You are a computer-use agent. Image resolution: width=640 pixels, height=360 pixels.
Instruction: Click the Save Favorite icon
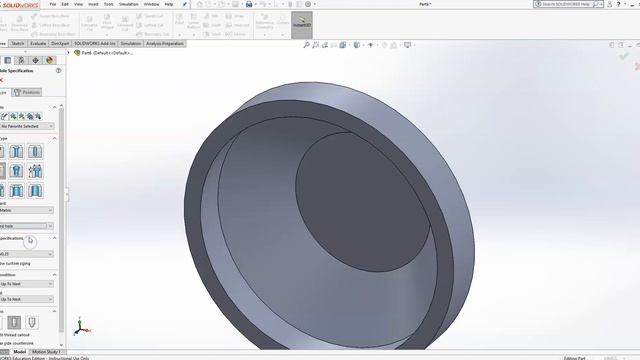pos(30,116)
